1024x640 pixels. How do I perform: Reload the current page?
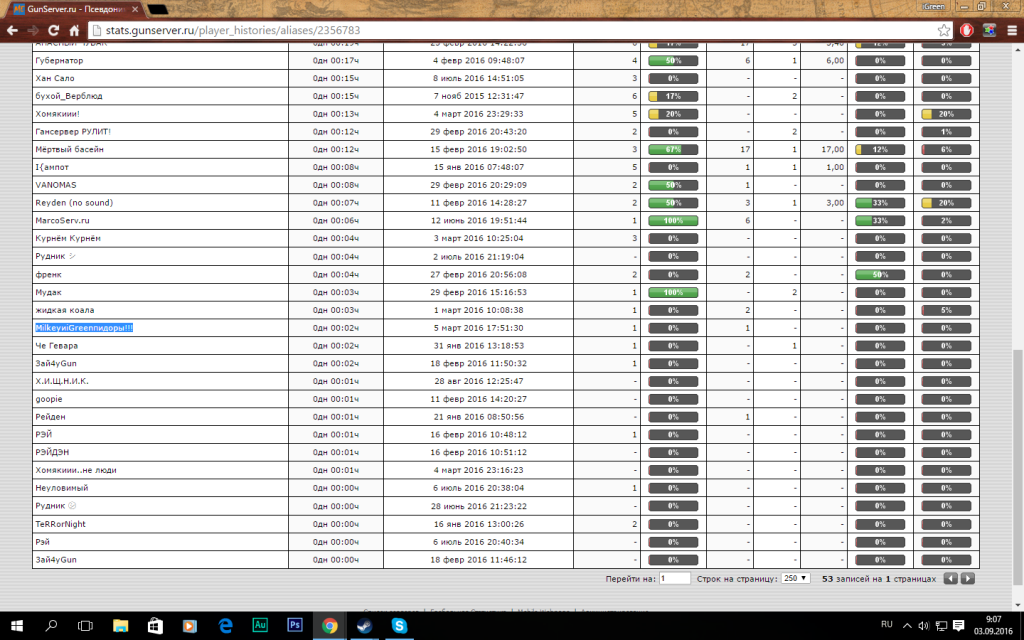[x=55, y=30]
